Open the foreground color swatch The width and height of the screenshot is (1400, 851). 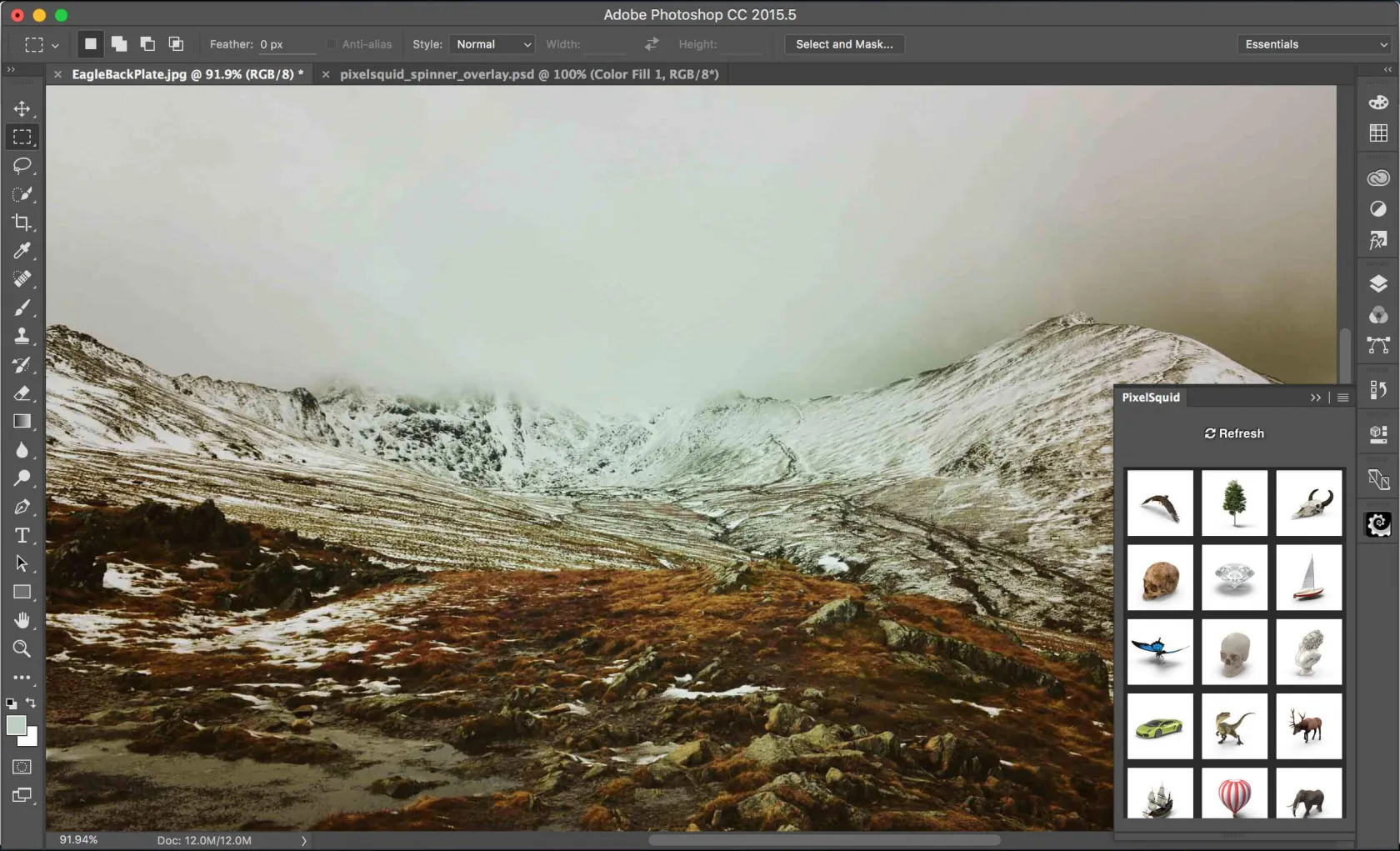[x=15, y=725]
